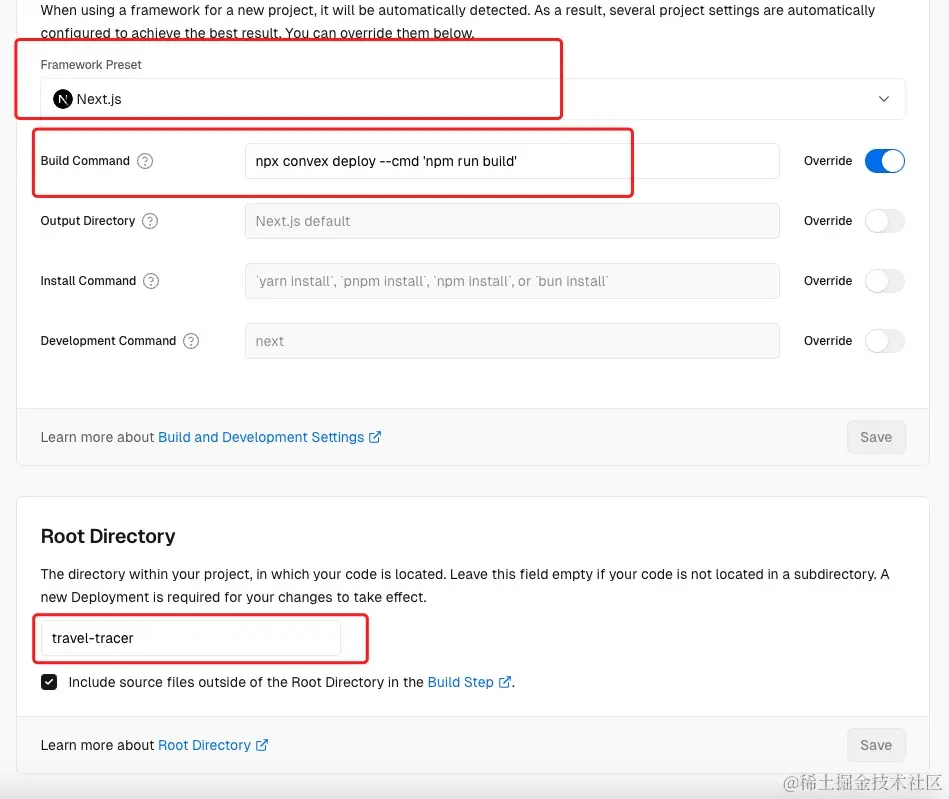Click the Root Directory heading
This screenshot has height=799, width=949.
point(108,536)
